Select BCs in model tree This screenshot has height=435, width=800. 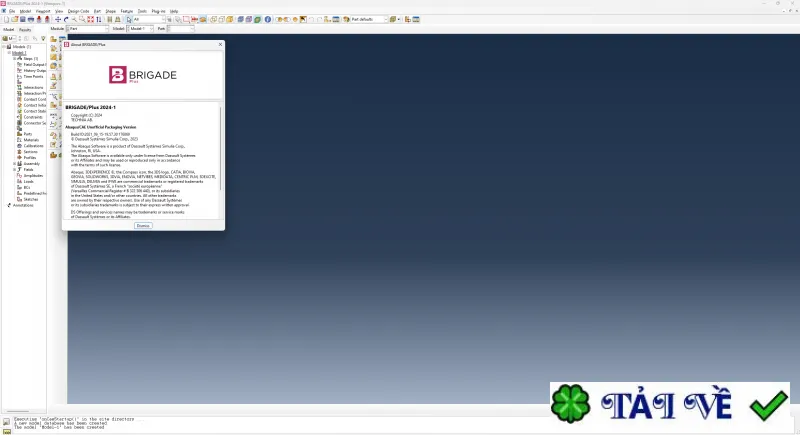(x=27, y=187)
